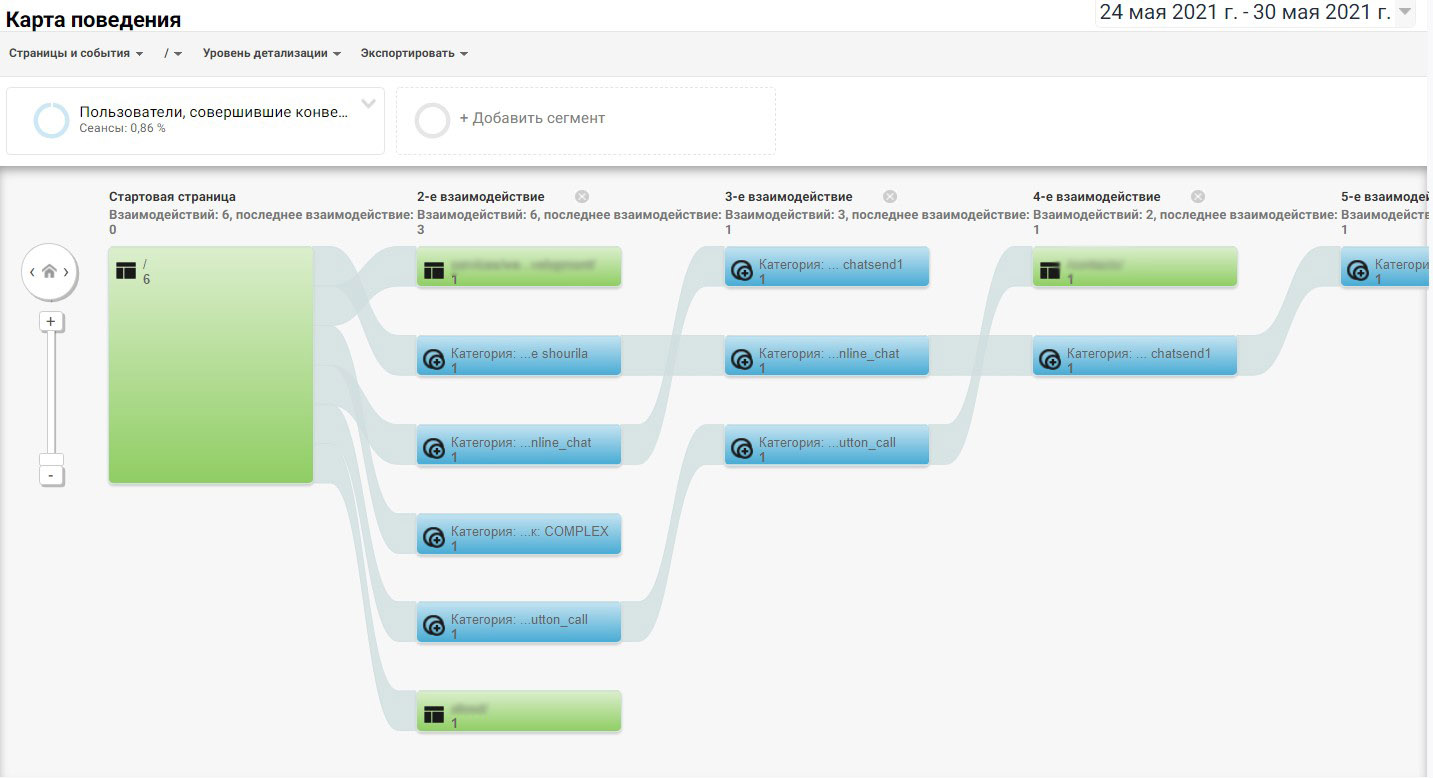Remove the 3rd interaction column
The image size is (1433, 778).
coord(890,197)
